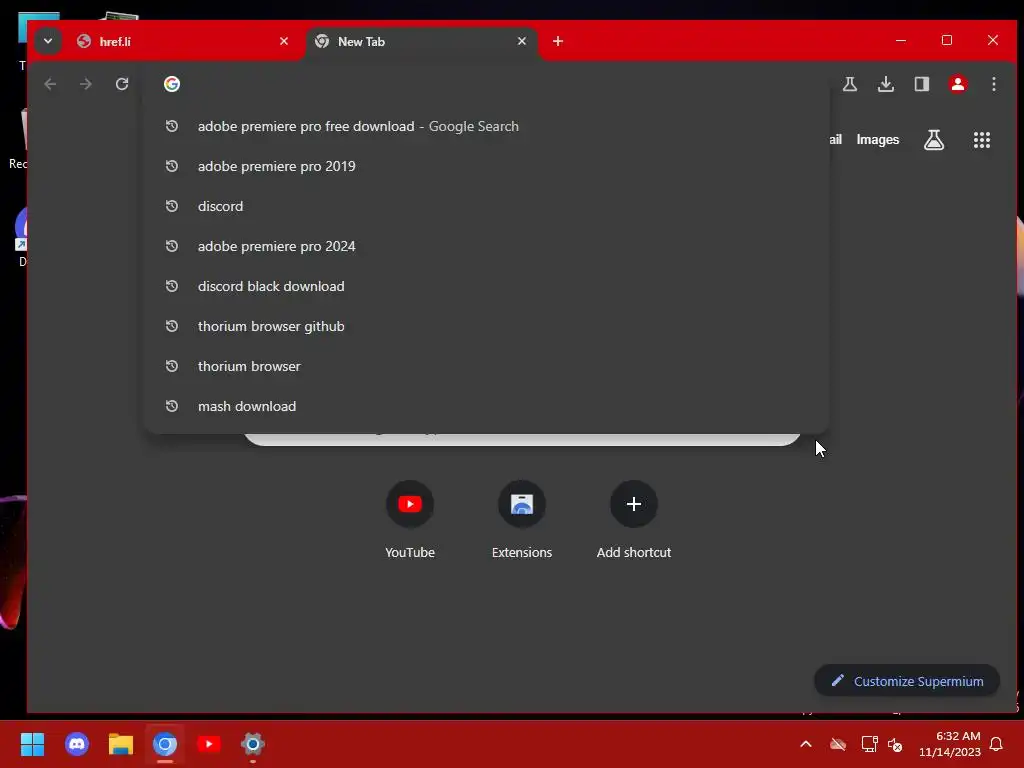
Task: Open the notifications bell
Action: point(997,744)
